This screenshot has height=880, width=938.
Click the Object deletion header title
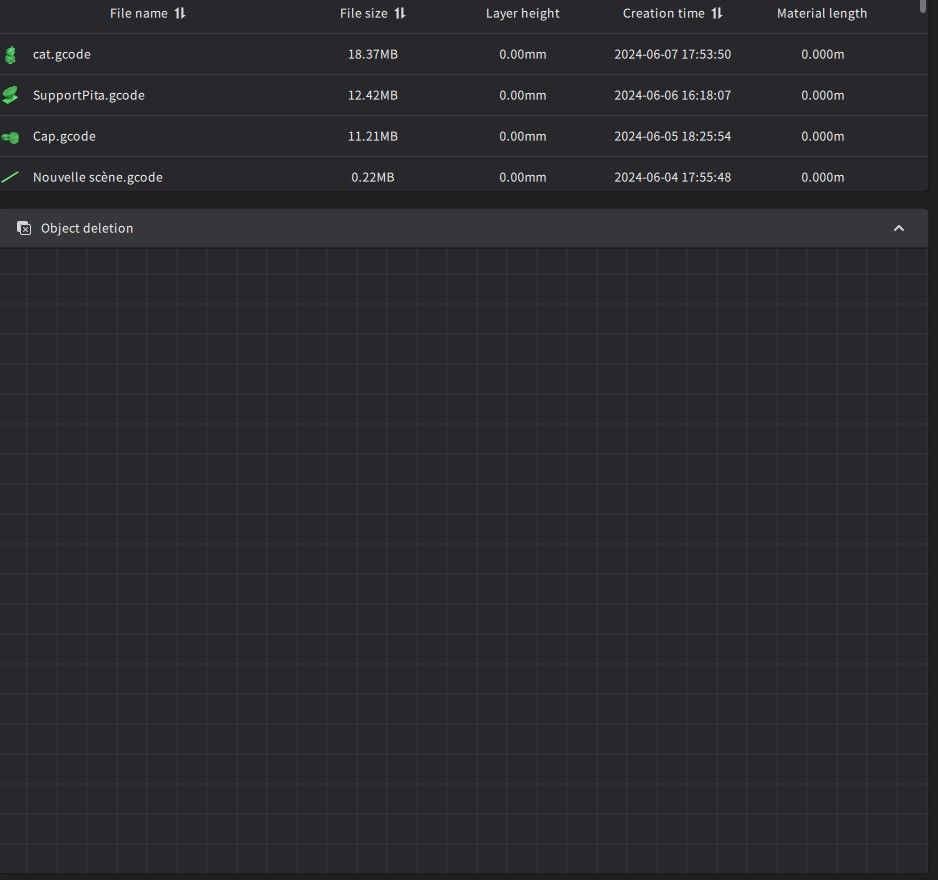click(87, 228)
